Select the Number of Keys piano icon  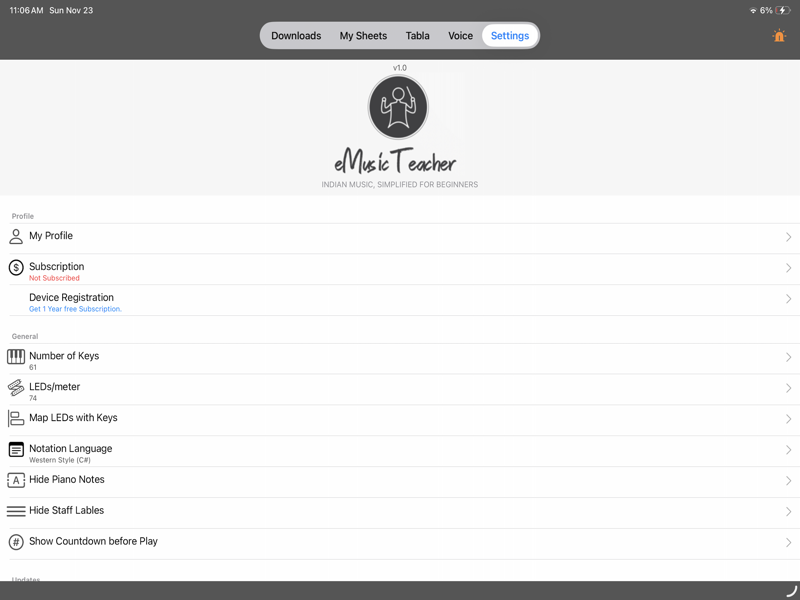(15, 356)
